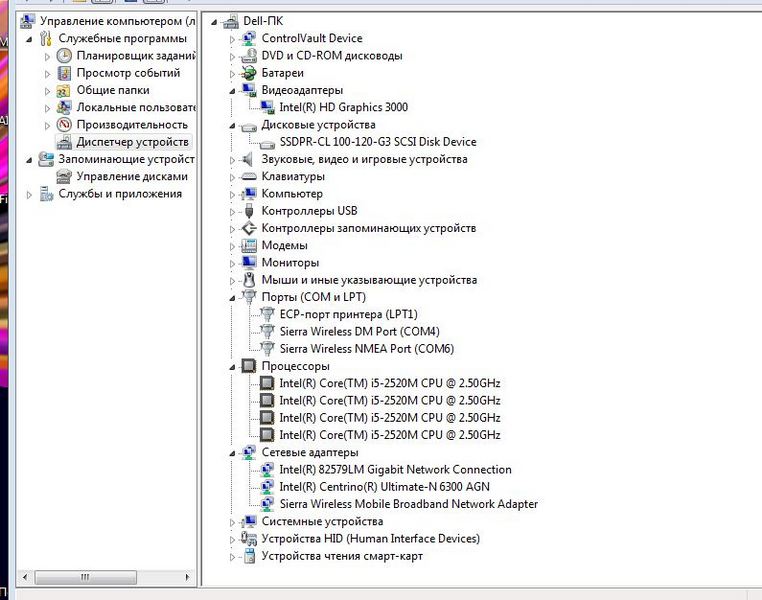This screenshot has height=600, width=762.
Task: Collapse the Процессоры category
Action: [233, 367]
